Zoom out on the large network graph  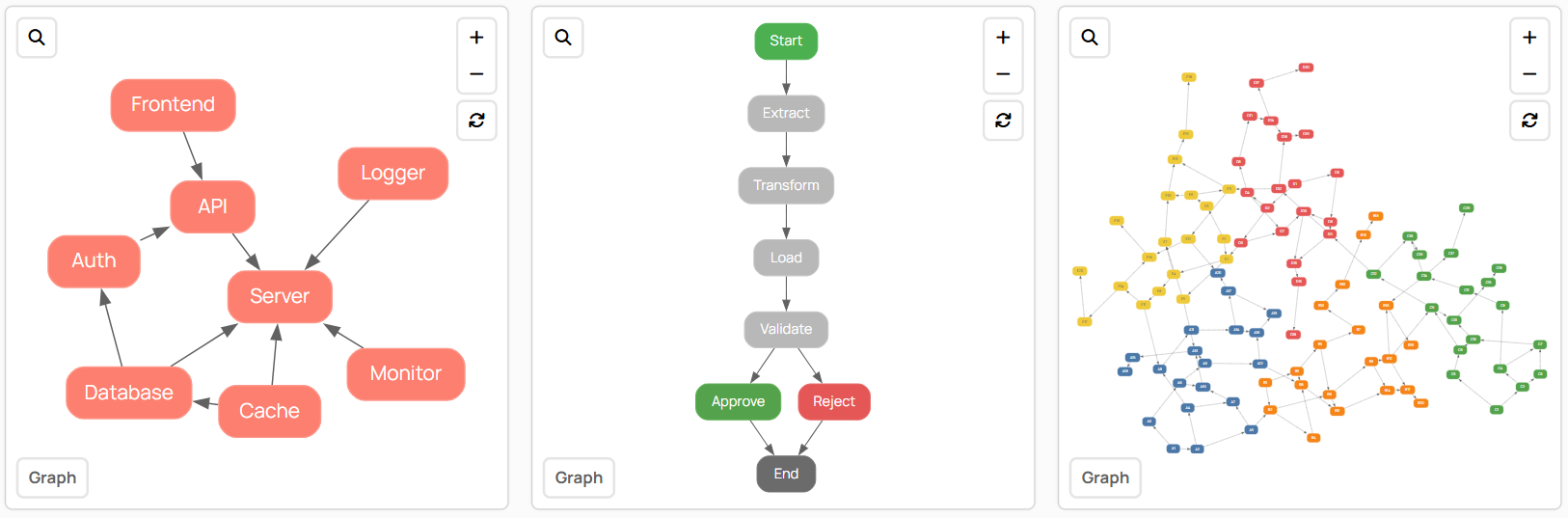click(1529, 74)
